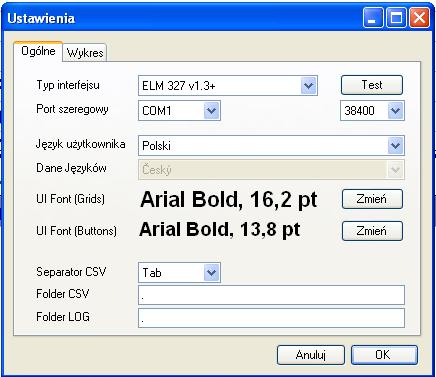Click the Folder CSV input field

click(x=271, y=295)
